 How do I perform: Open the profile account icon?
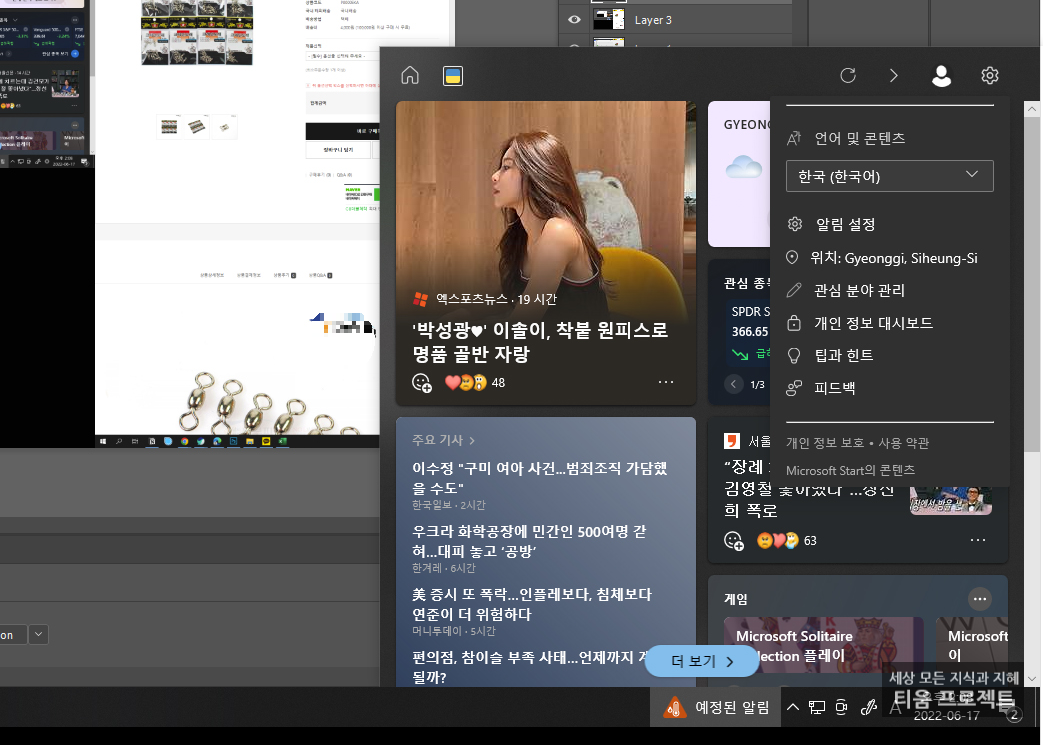coord(941,76)
